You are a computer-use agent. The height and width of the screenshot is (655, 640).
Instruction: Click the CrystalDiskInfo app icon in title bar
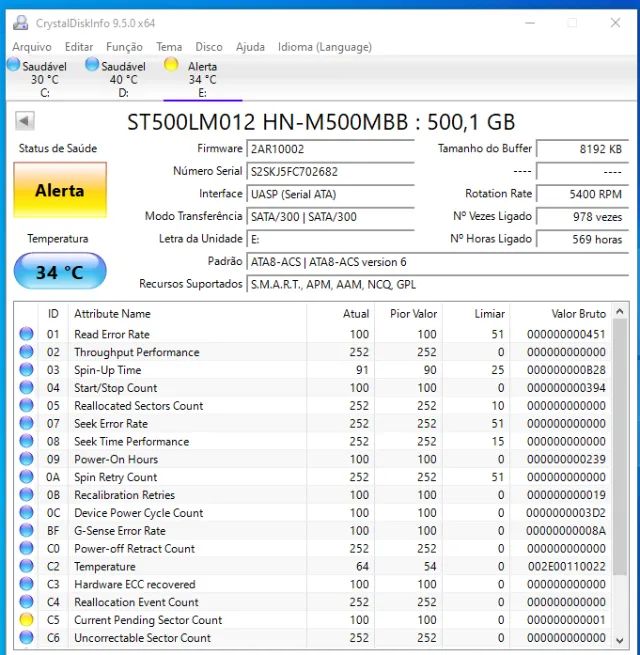[20, 23]
